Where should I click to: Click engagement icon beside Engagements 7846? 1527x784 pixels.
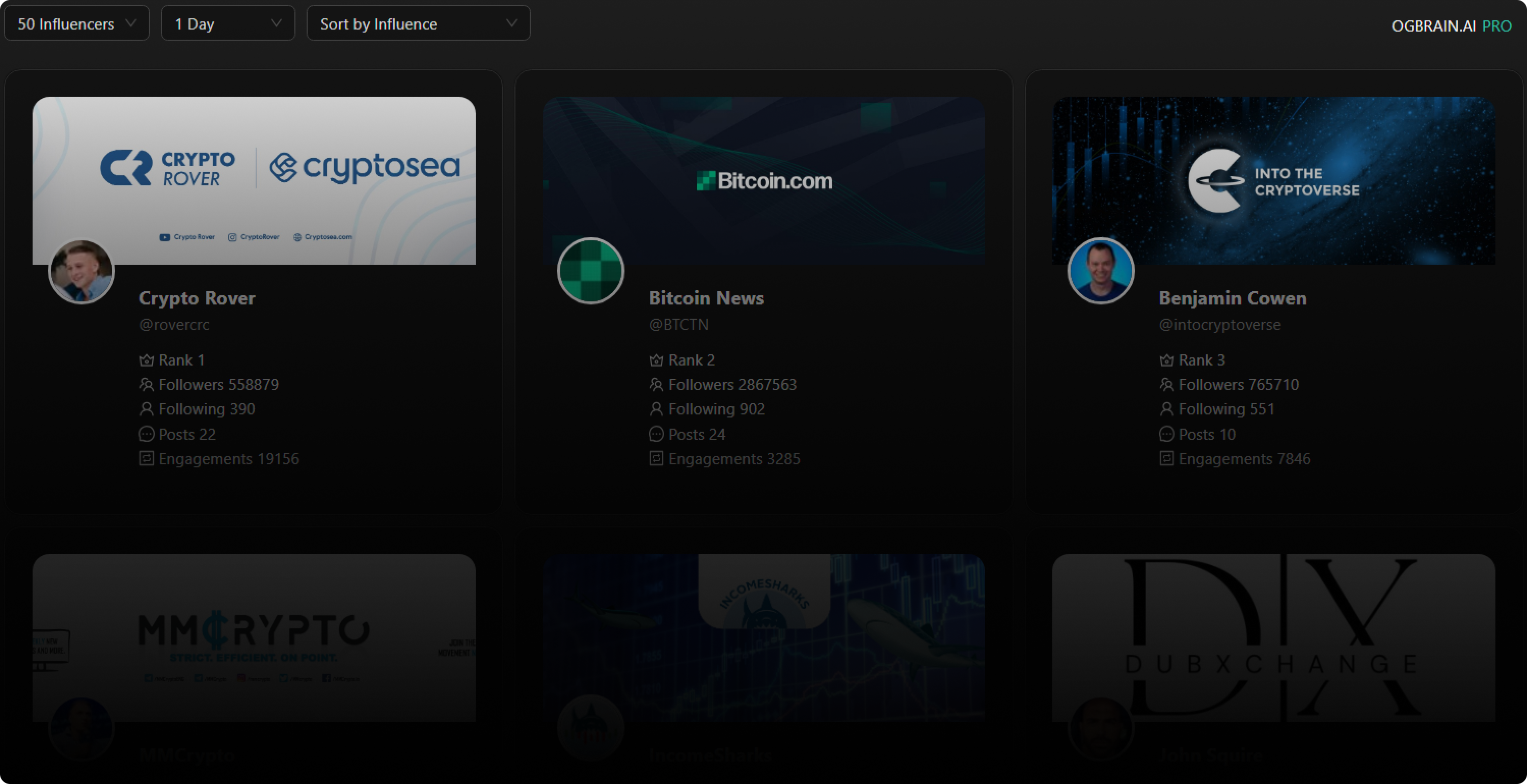[1166, 458]
